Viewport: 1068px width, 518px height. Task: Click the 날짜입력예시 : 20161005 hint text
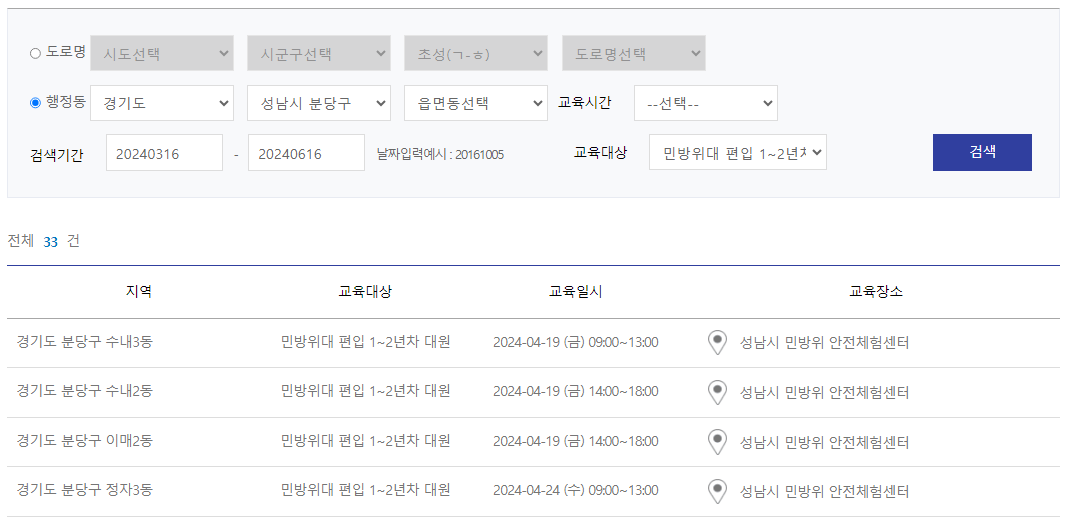click(440, 155)
